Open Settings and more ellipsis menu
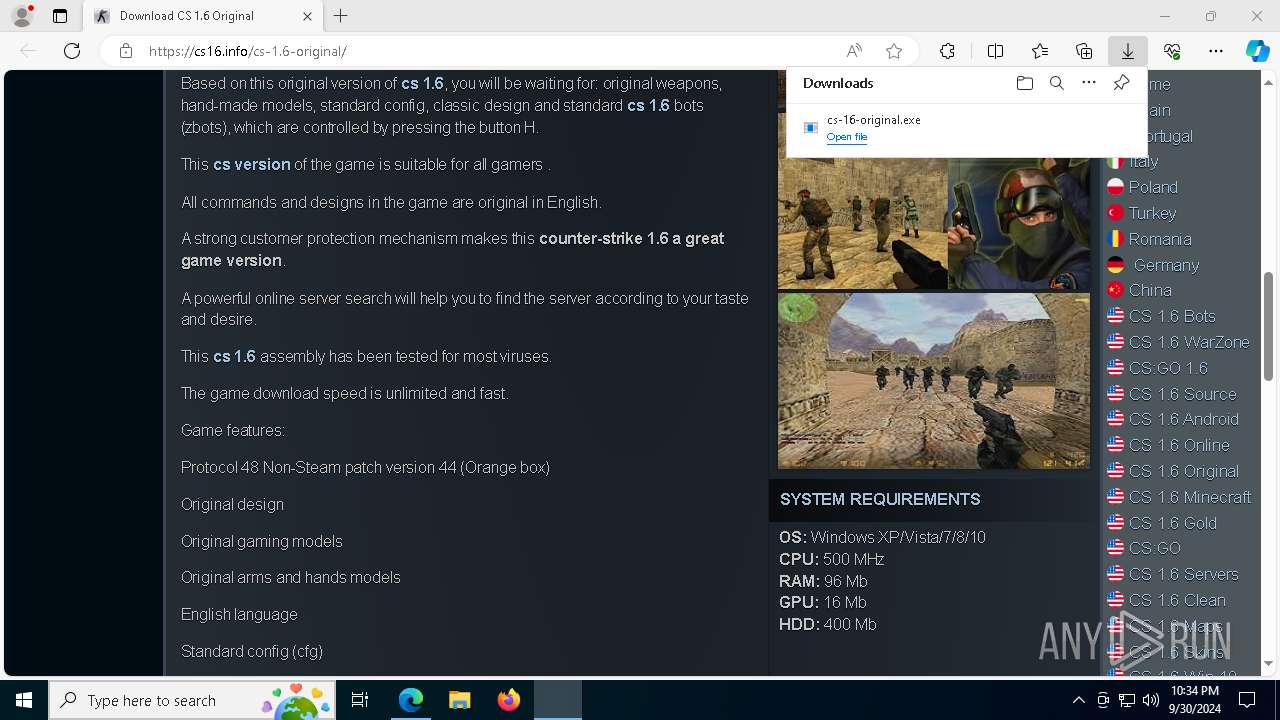 [x=1216, y=51]
